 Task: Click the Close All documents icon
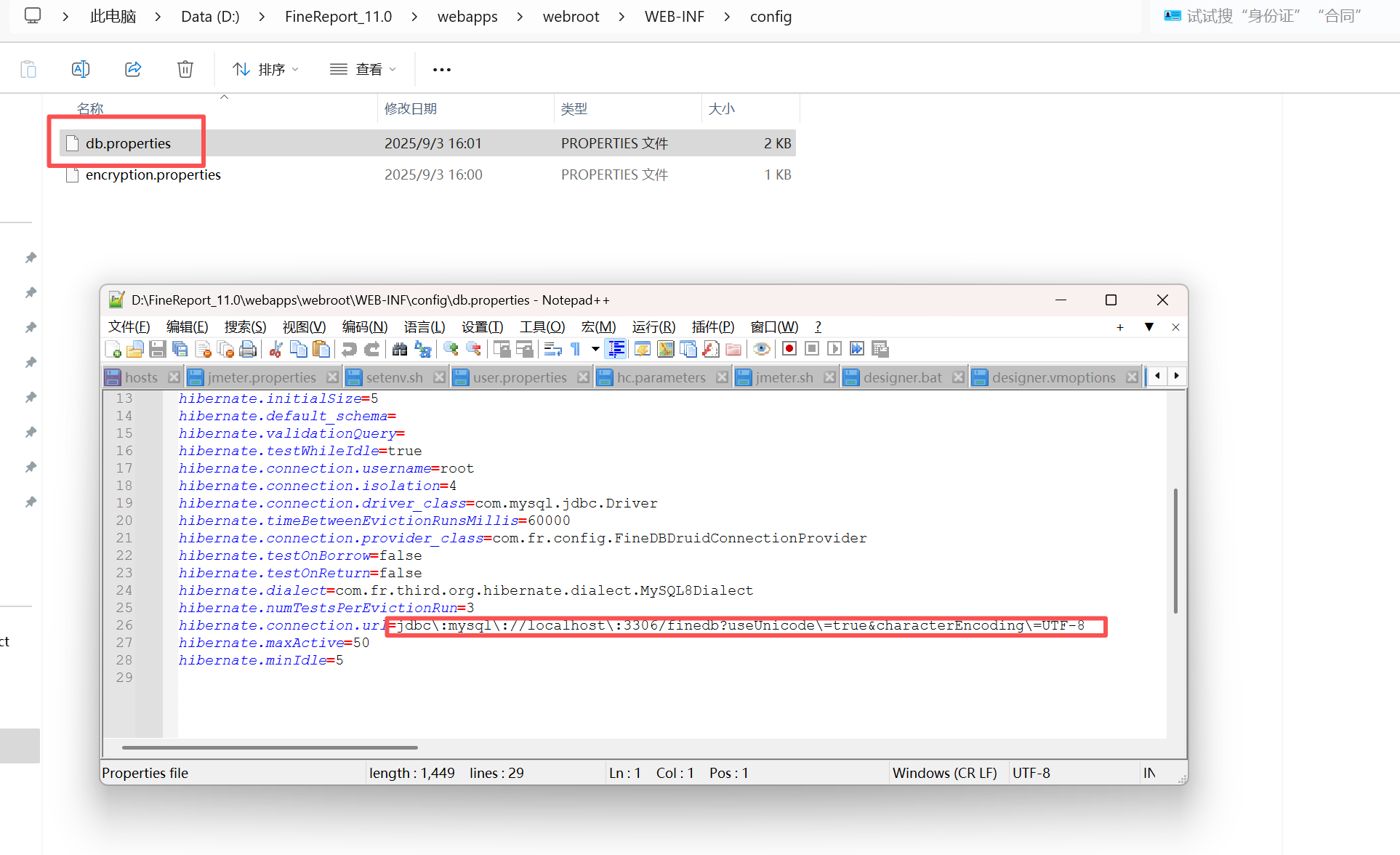click(x=226, y=349)
